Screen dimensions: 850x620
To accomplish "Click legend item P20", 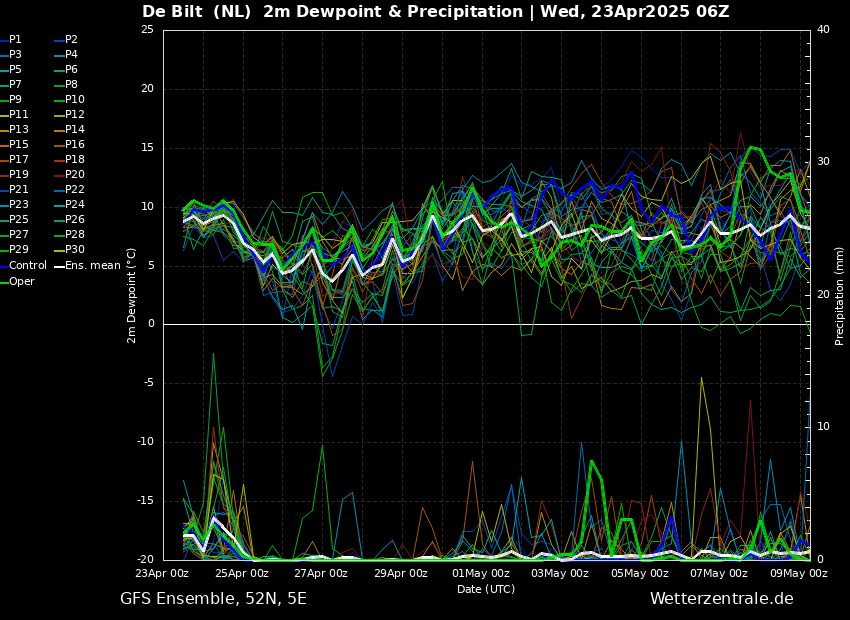I will click(x=70, y=175).
